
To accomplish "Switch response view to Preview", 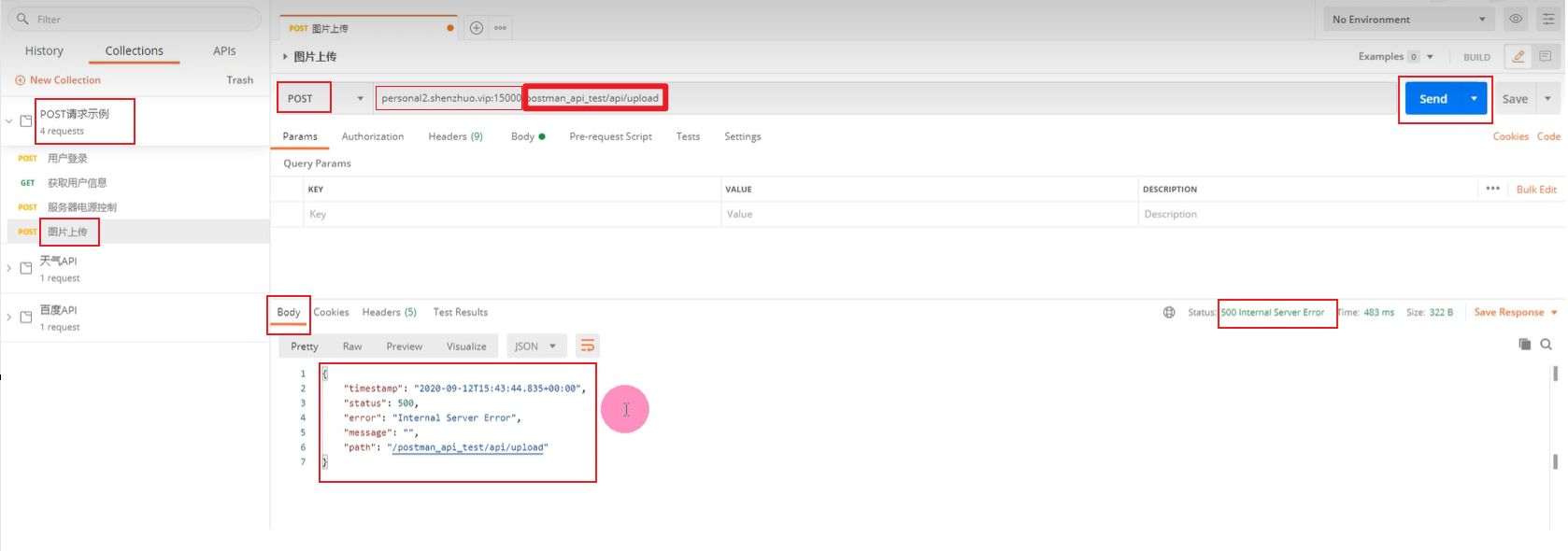I will [404, 346].
